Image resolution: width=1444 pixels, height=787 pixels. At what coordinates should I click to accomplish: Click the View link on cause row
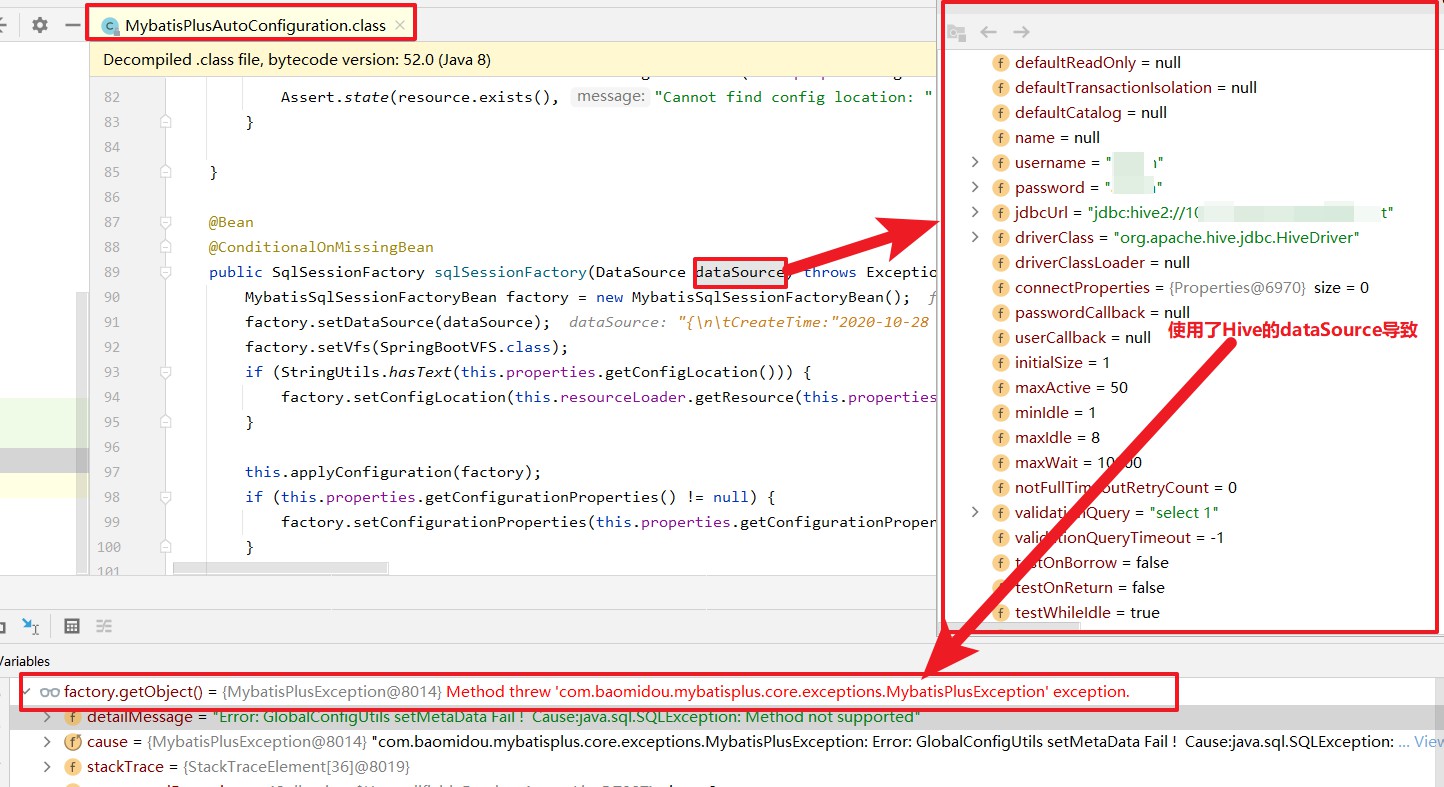coord(1429,742)
